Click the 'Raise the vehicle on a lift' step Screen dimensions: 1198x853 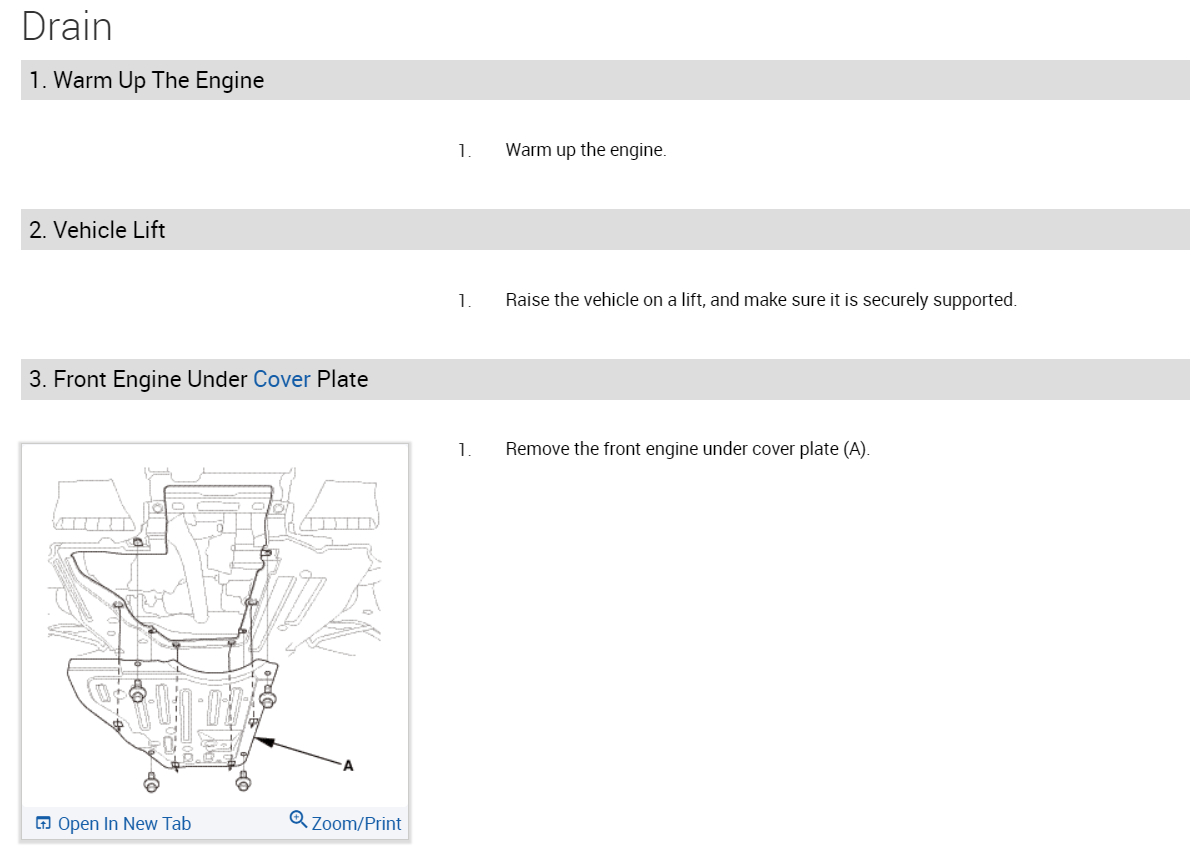pos(760,300)
